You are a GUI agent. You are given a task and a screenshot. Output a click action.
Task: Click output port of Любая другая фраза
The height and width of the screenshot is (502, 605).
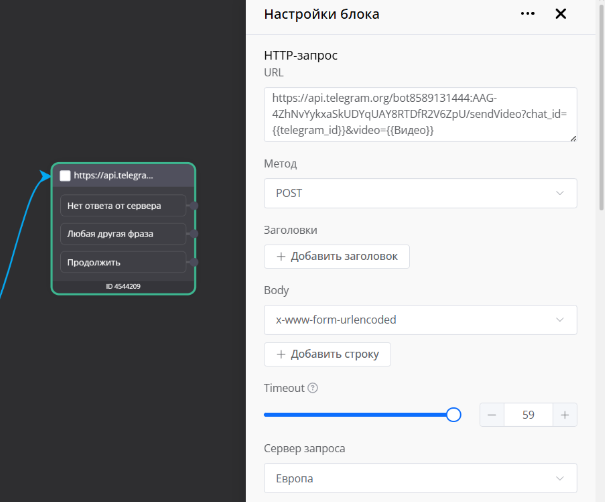(192, 234)
